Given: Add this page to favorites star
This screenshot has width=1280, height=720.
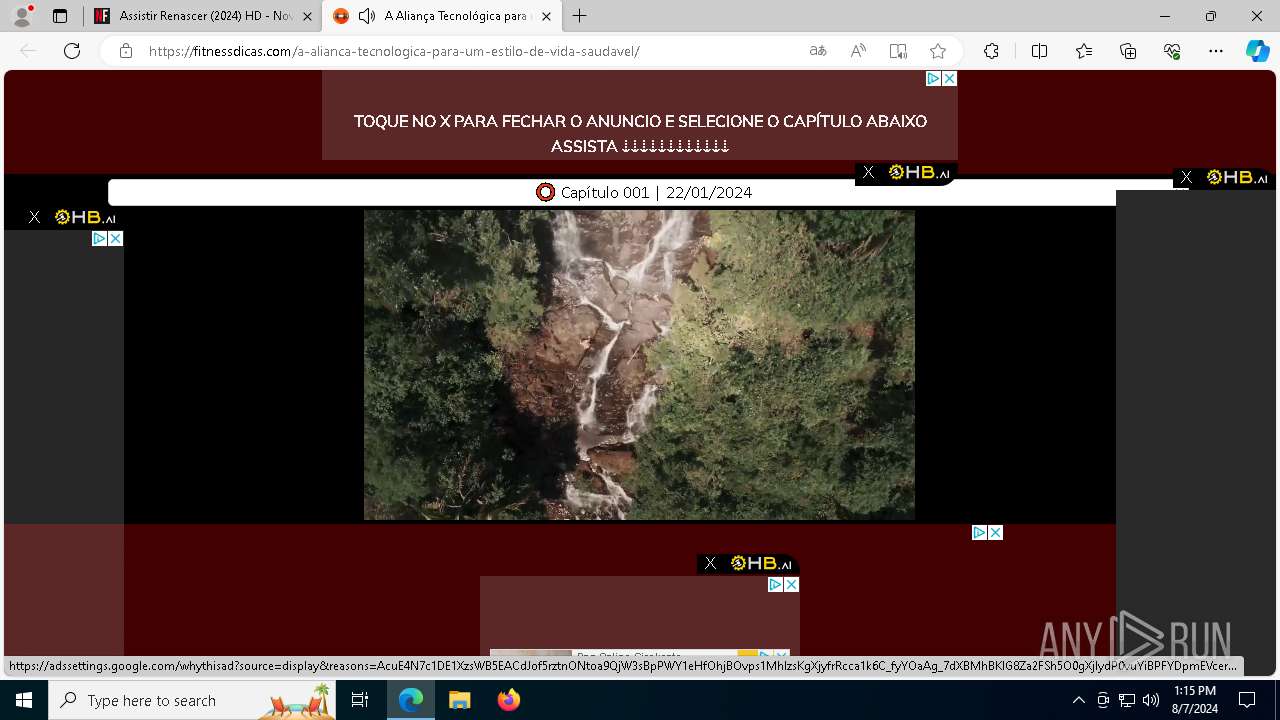Looking at the screenshot, I should pos(938,51).
